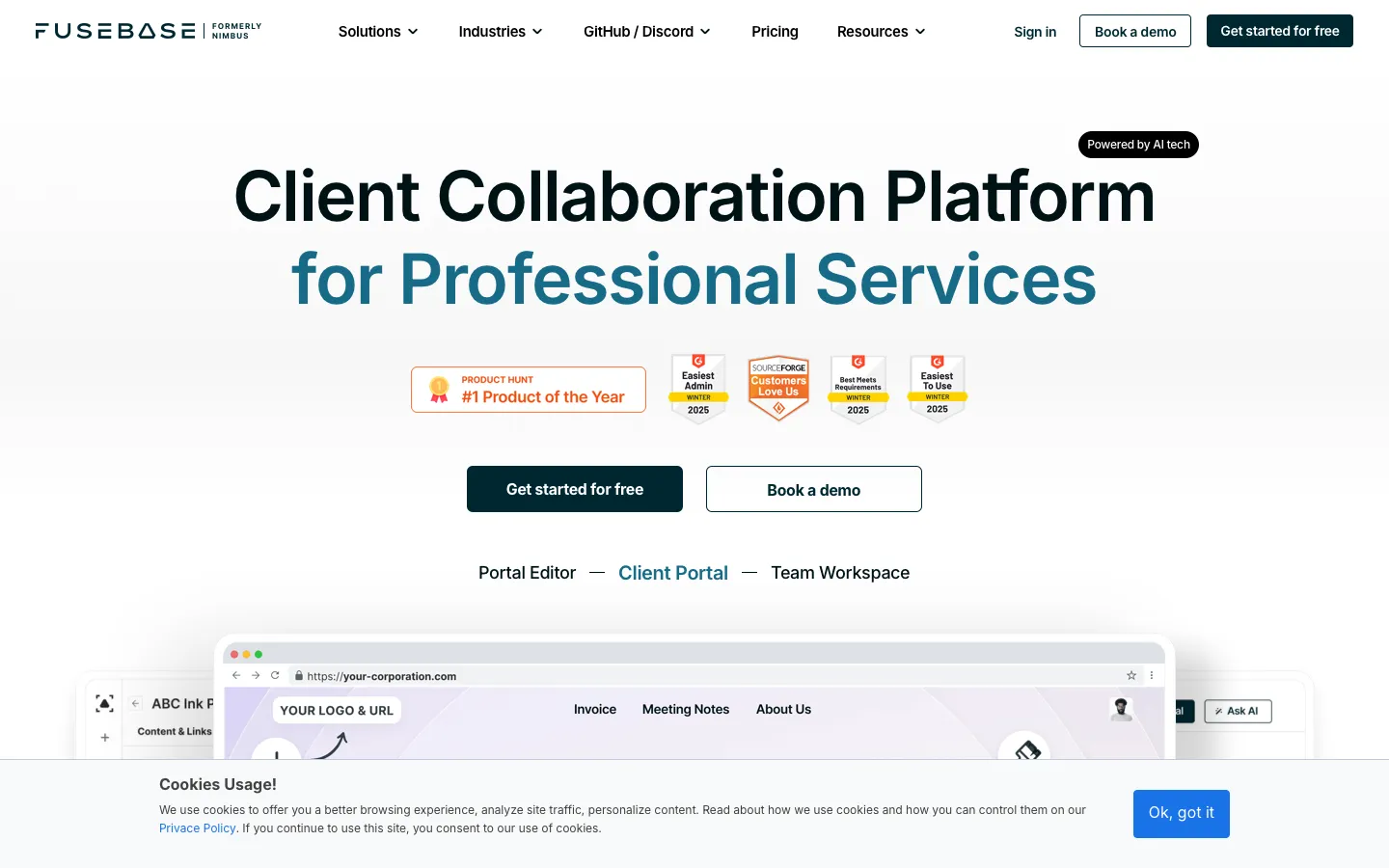This screenshot has width=1389, height=868.
Task: Click the G2 Easiest To Use badge
Action: (x=937, y=389)
